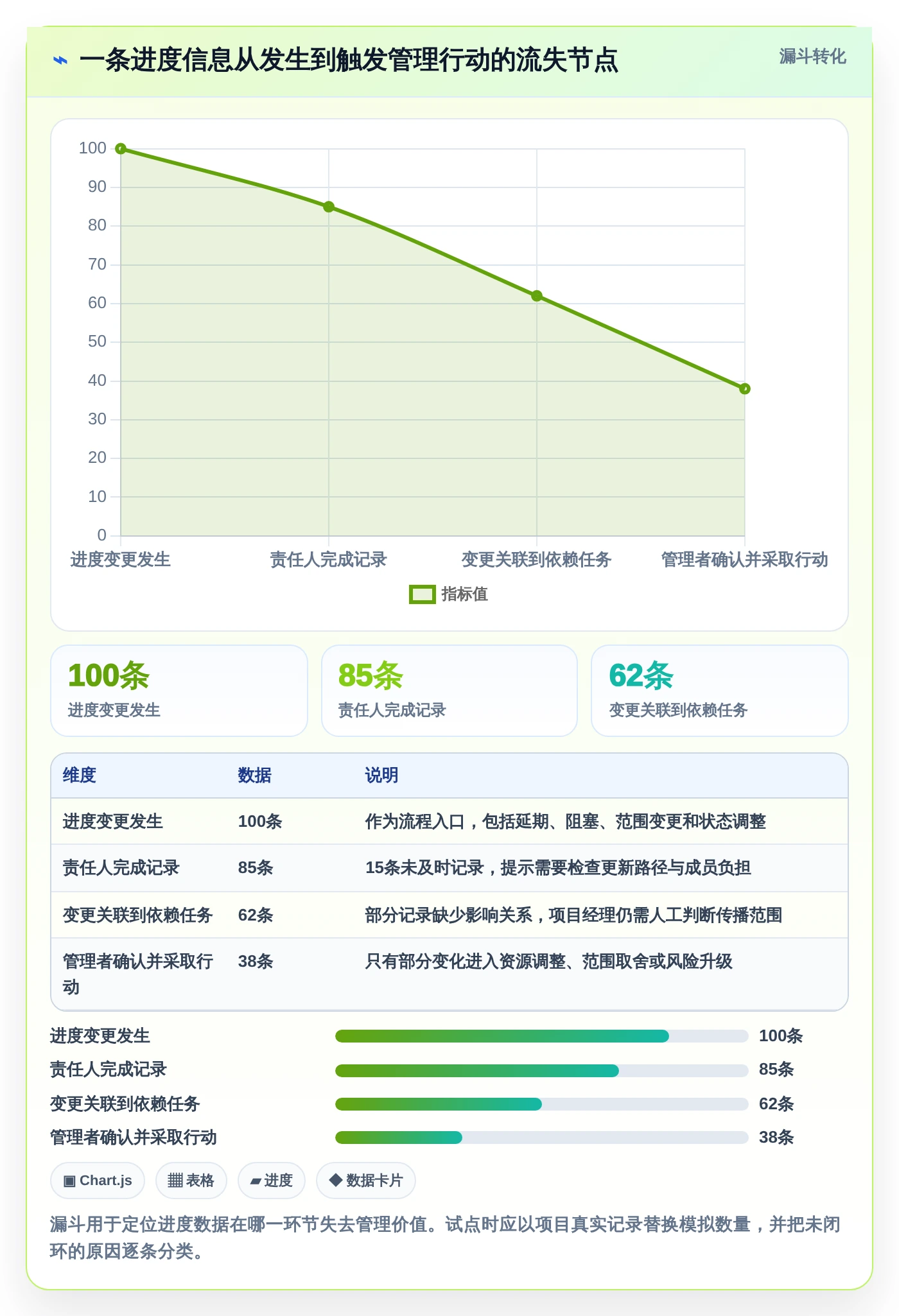Image resolution: width=899 pixels, height=1316 pixels.
Task: Select the 进度 tag chip
Action: [x=272, y=1181]
